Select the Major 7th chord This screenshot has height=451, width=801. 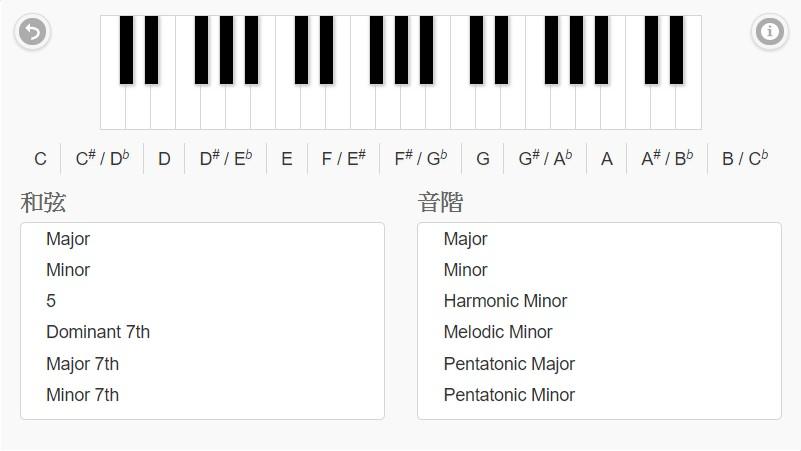pyautogui.click(x=82, y=364)
